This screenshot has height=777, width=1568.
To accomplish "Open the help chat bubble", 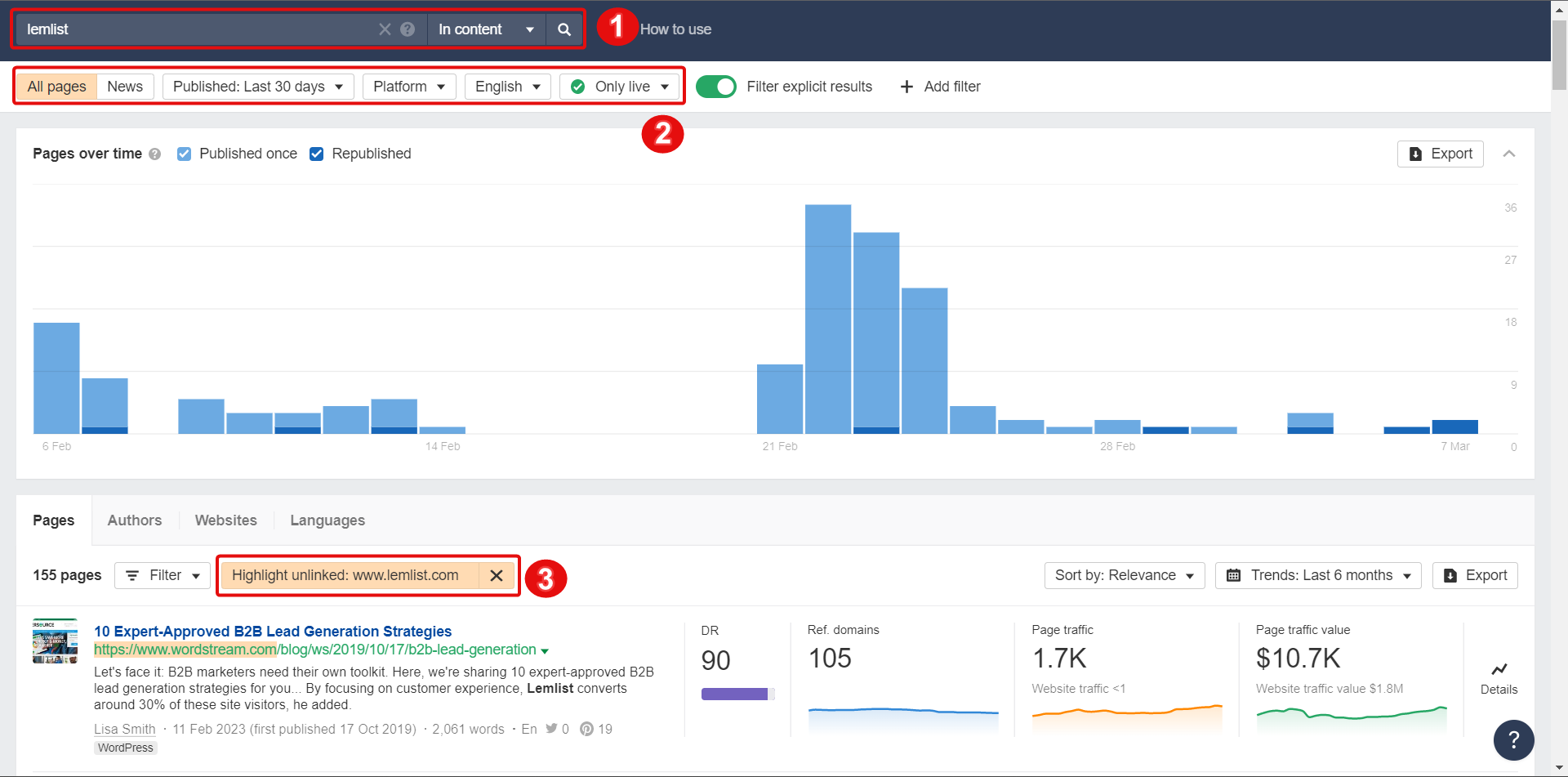I will [x=1513, y=739].
